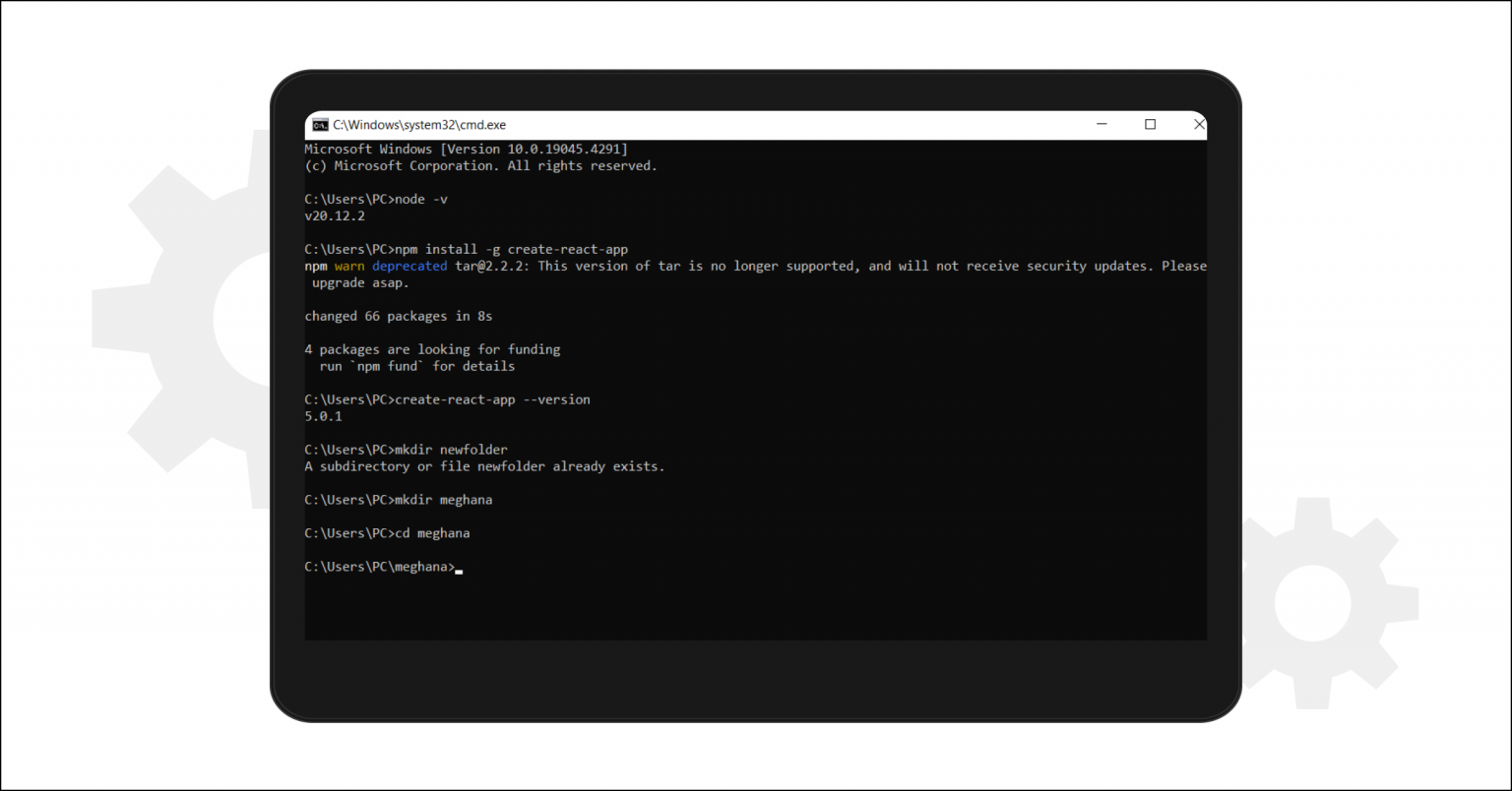Click the Microsoft Windows version banner line
The height and width of the screenshot is (791, 1512).
point(466,149)
